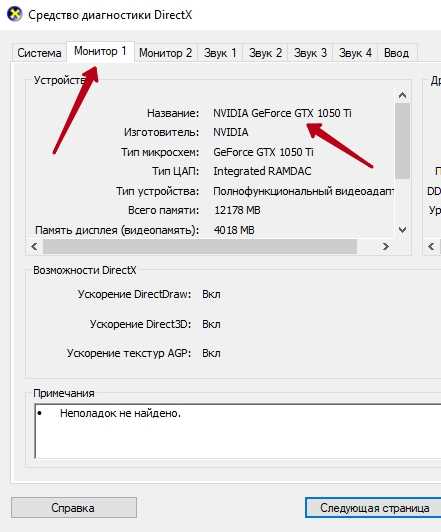441x532 pixels.
Task: Click the device list scroll-down arrow
Action: point(402,230)
